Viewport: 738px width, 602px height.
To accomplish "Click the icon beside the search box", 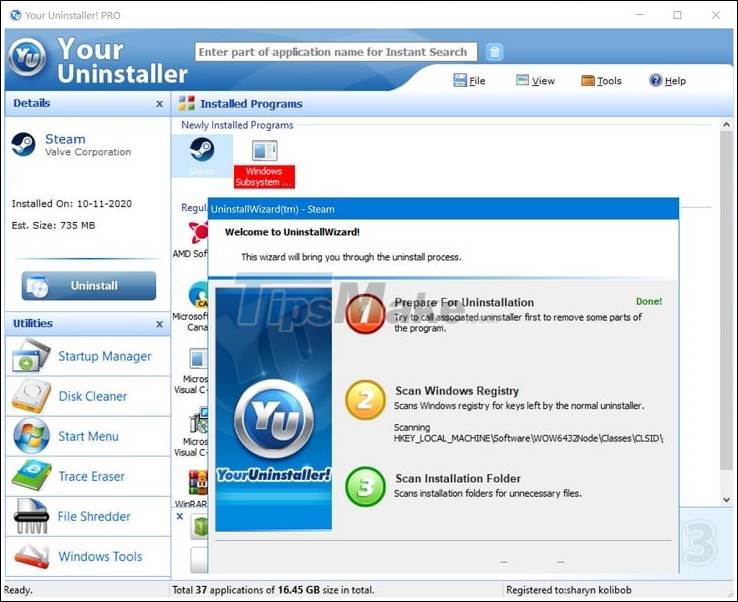I will click(495, 52).
